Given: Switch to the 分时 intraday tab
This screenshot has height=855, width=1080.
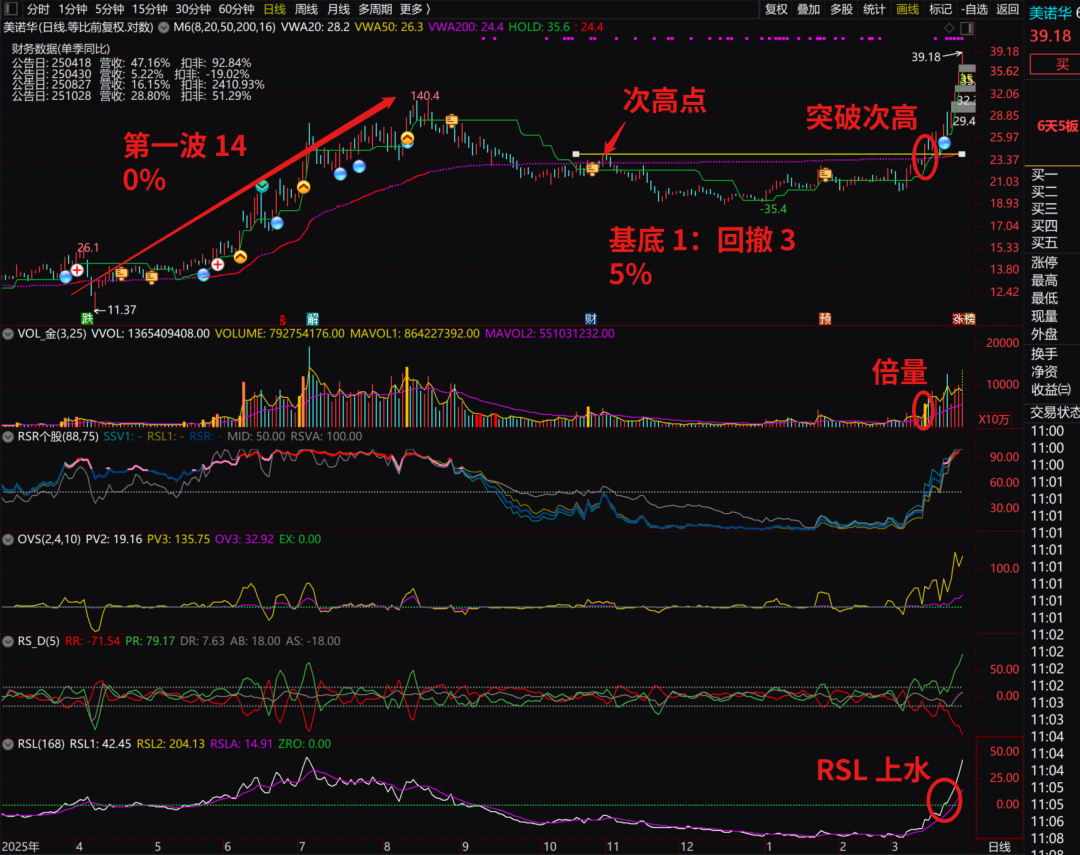Looking at the screenshot, I should (38, 9).
